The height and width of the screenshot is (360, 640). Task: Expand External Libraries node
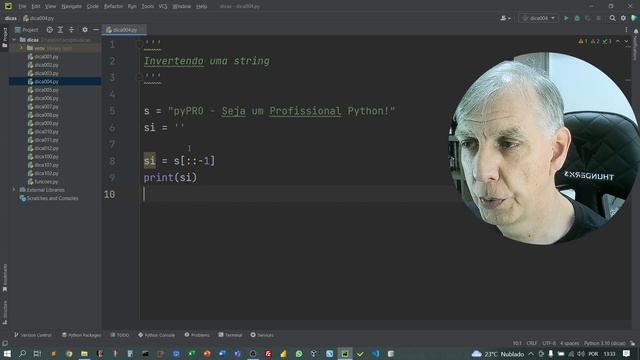[x=14, y=190]
